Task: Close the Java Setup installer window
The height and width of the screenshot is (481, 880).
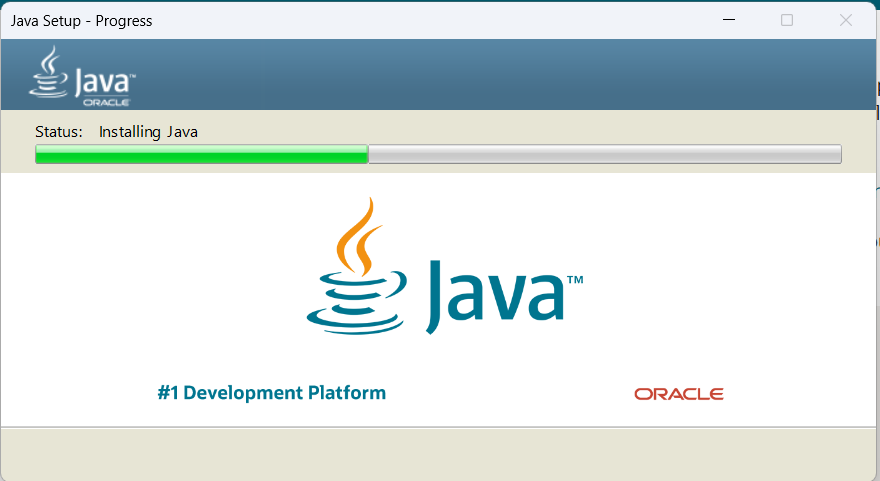Action: (x=845, y=20)
